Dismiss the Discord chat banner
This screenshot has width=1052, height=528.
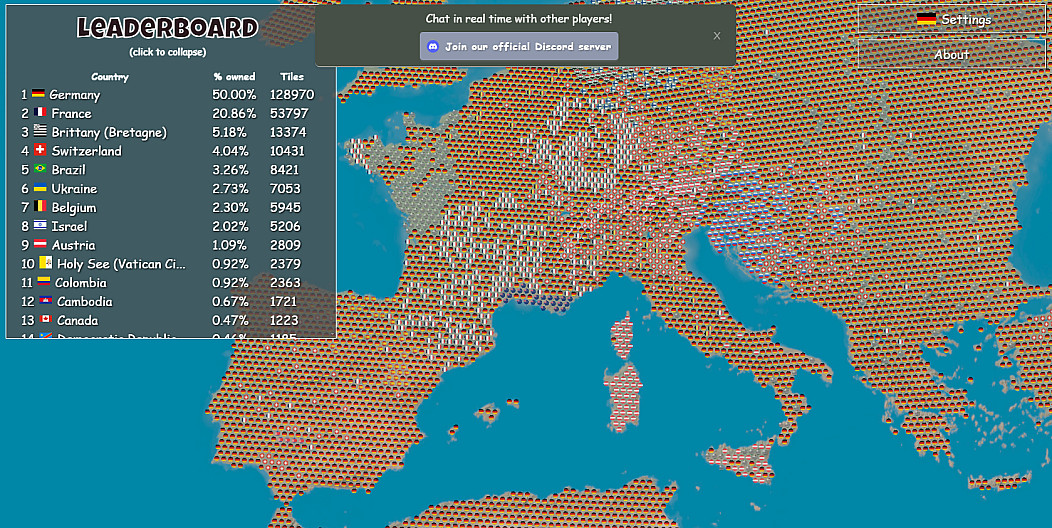point(716,36)
